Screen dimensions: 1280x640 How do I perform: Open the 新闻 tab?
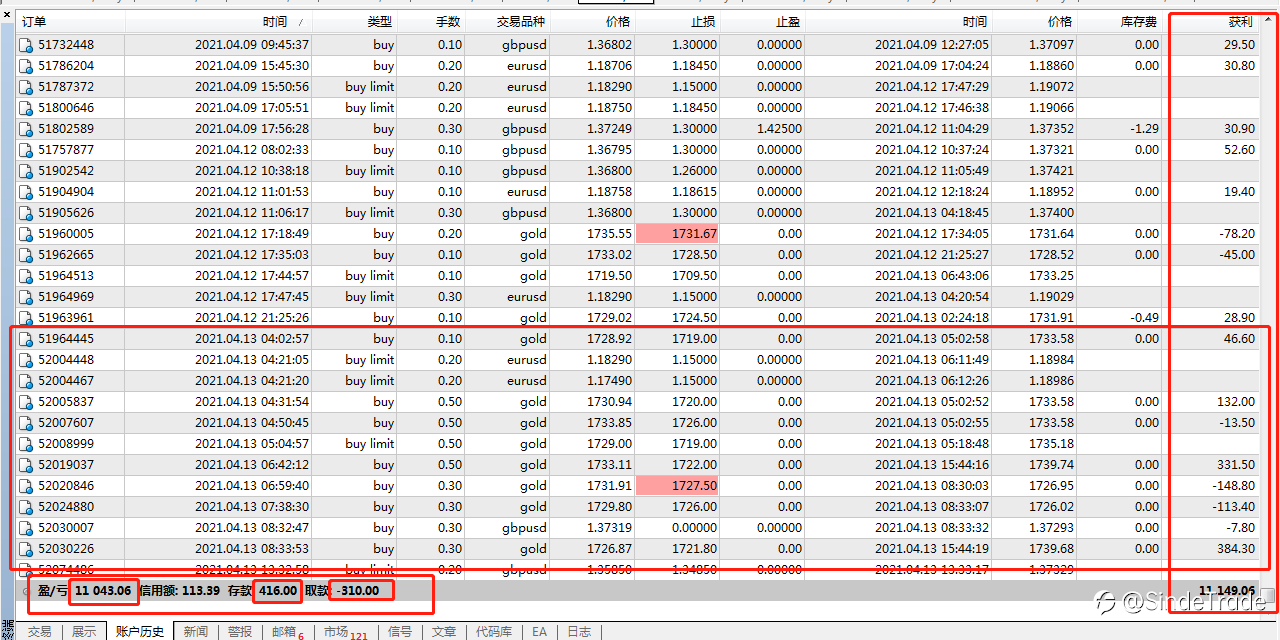pos(196,632)
